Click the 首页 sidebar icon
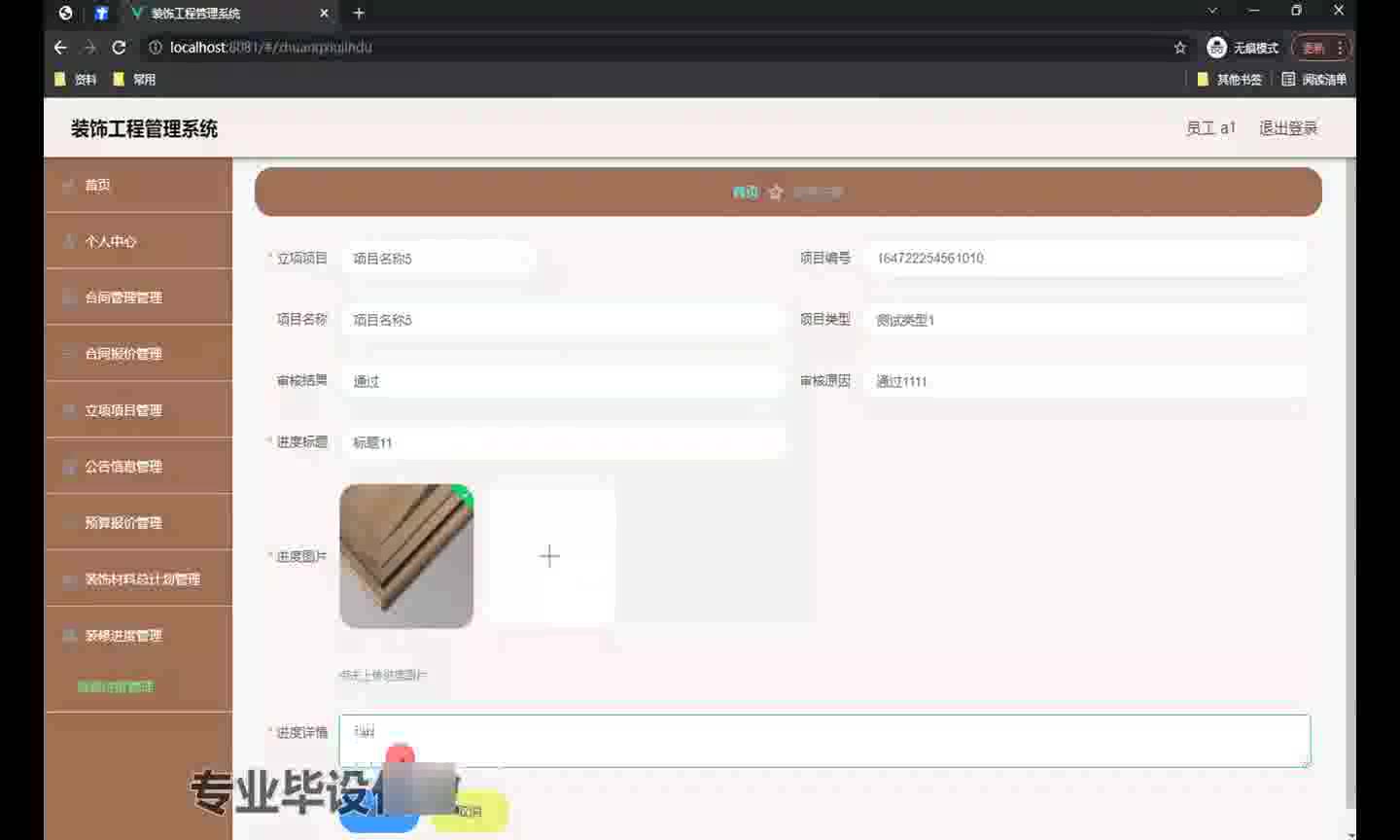1400x840 pixels. (68, 185)
